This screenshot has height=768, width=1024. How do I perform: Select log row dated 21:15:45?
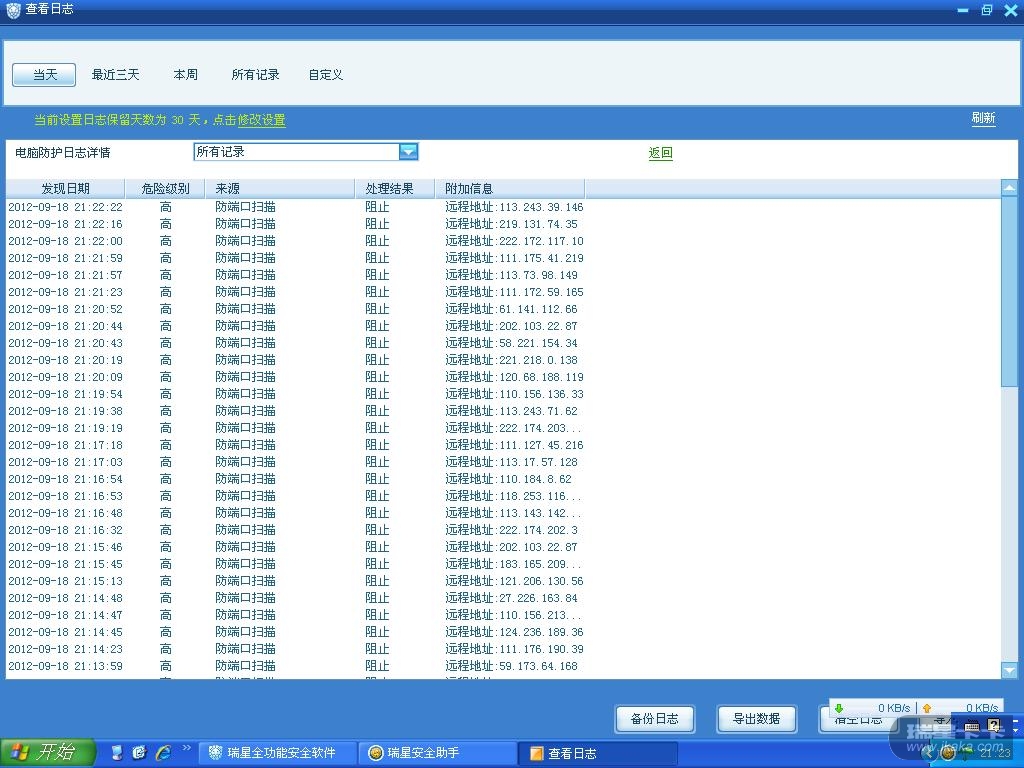503,564
